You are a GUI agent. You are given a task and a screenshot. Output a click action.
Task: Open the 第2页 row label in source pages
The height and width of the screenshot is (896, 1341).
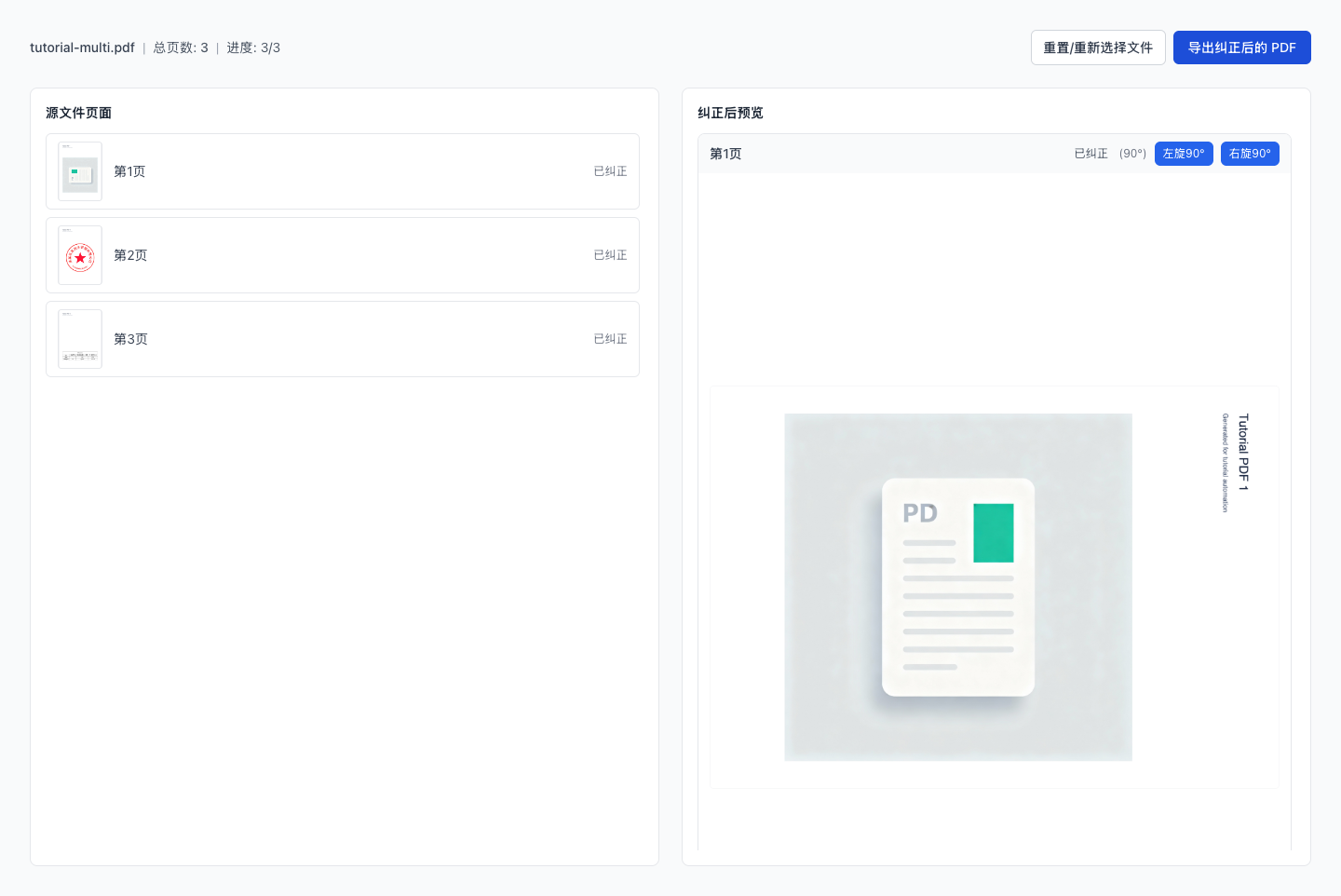(130, 255)
